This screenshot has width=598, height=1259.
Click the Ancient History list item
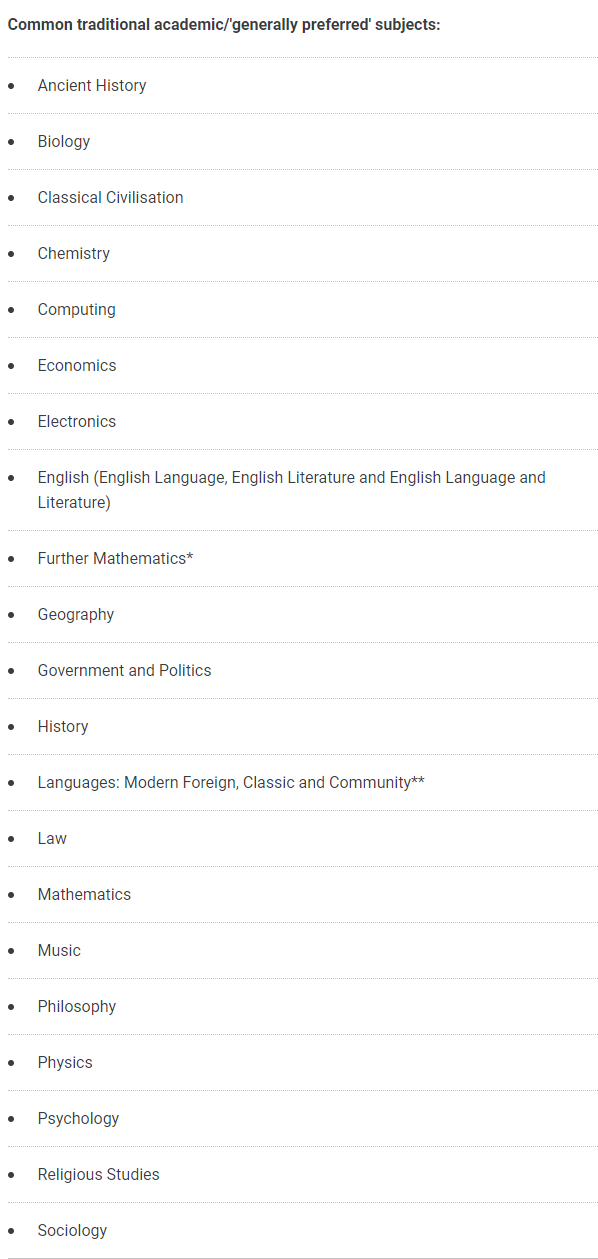pyautogui.click(x=92, y=86)
